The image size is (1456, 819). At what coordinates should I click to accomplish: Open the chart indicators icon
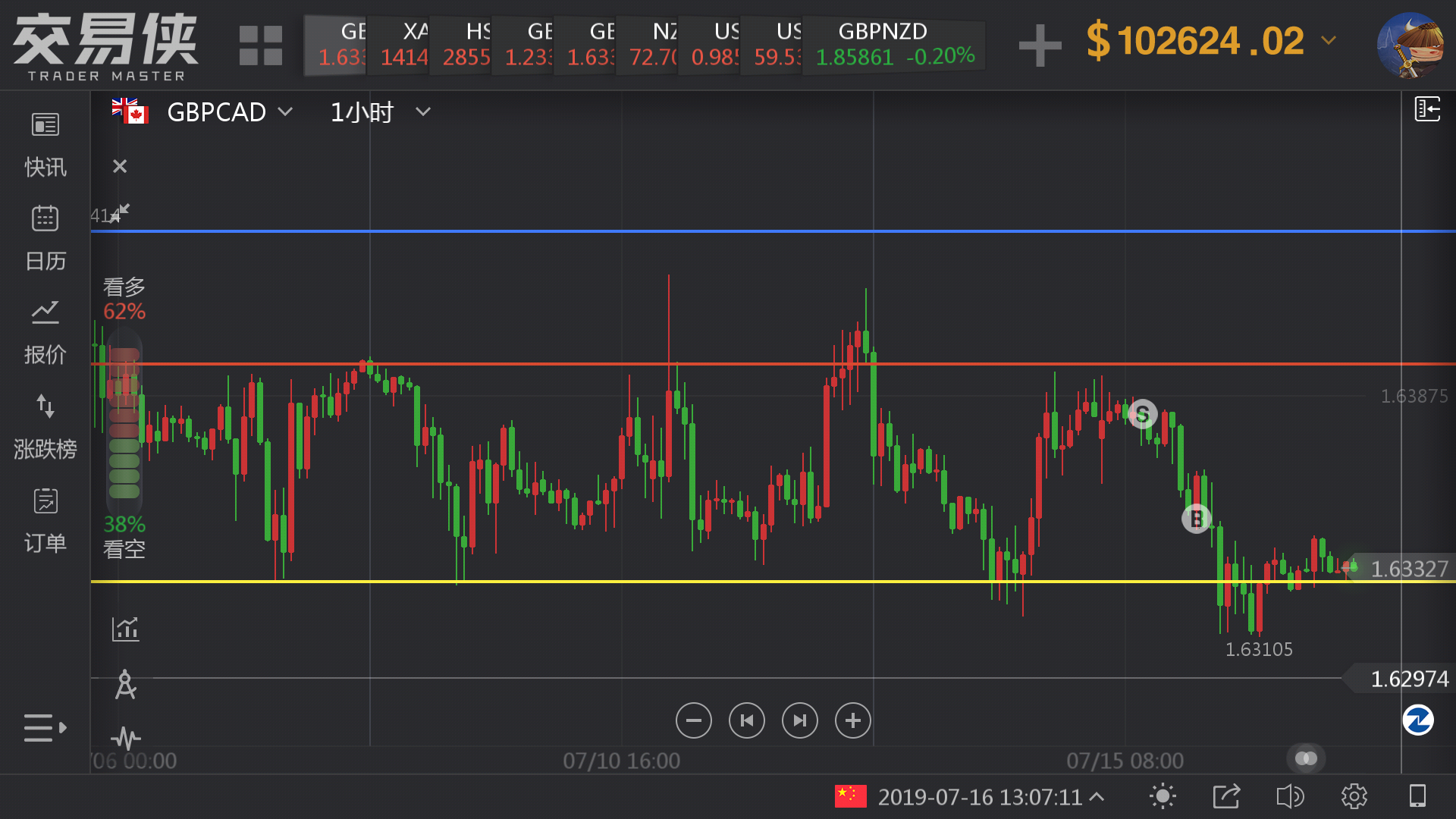point(125,629)
